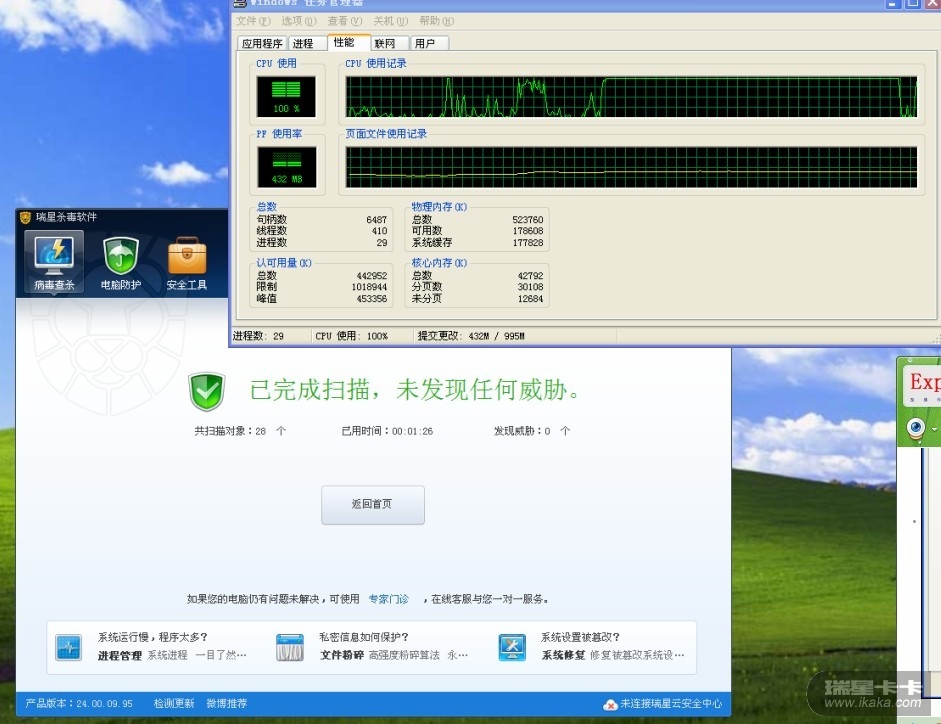This screenshot has width=941, height=724.
Task: Click 共扫描对象: 28 个 text
Action: click(240, 431)
